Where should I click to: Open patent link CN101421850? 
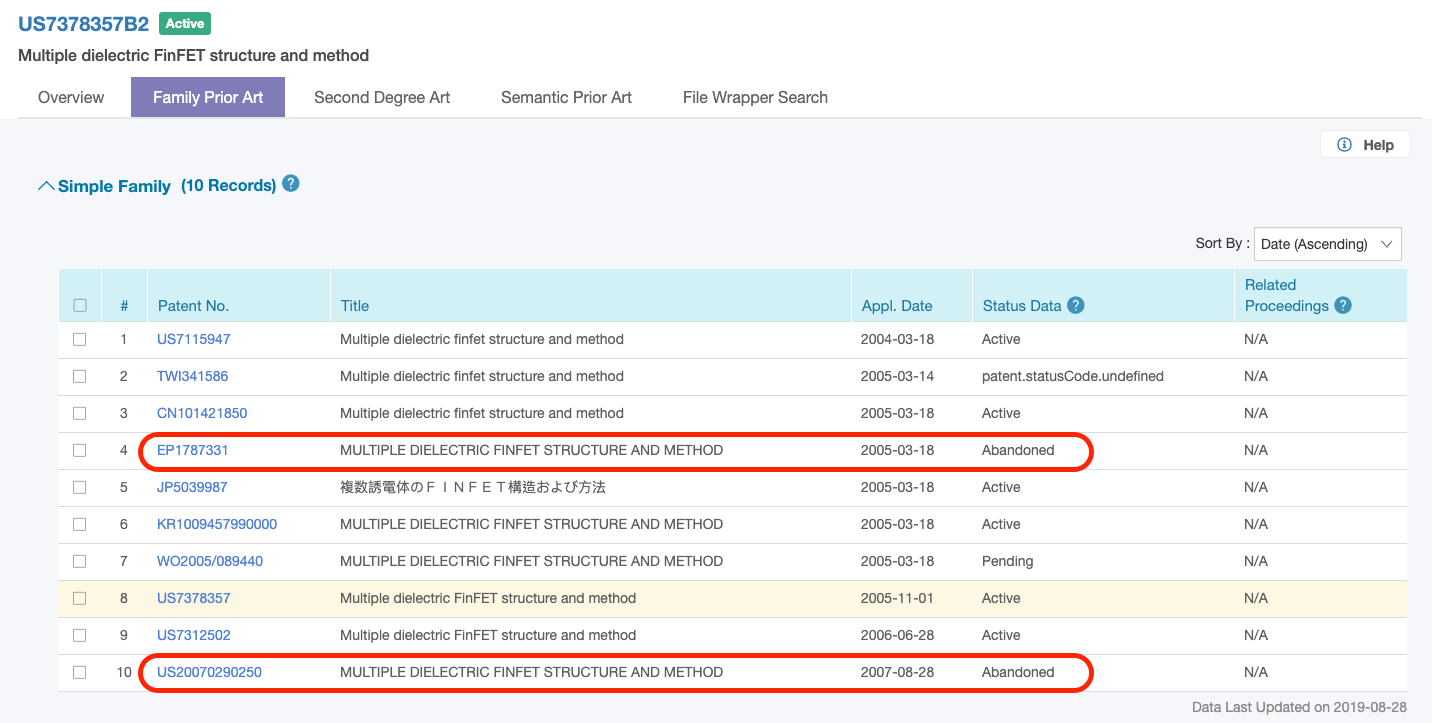point(202,413)
